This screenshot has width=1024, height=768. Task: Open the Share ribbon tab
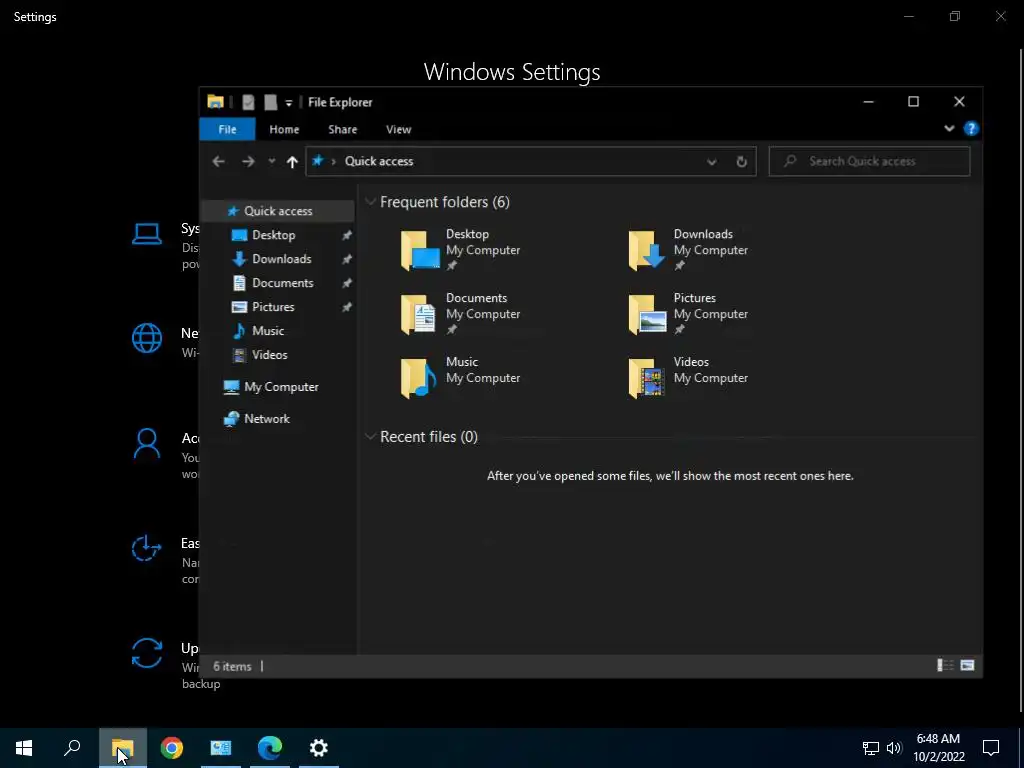pyautogui.click(x=342, y=129)
